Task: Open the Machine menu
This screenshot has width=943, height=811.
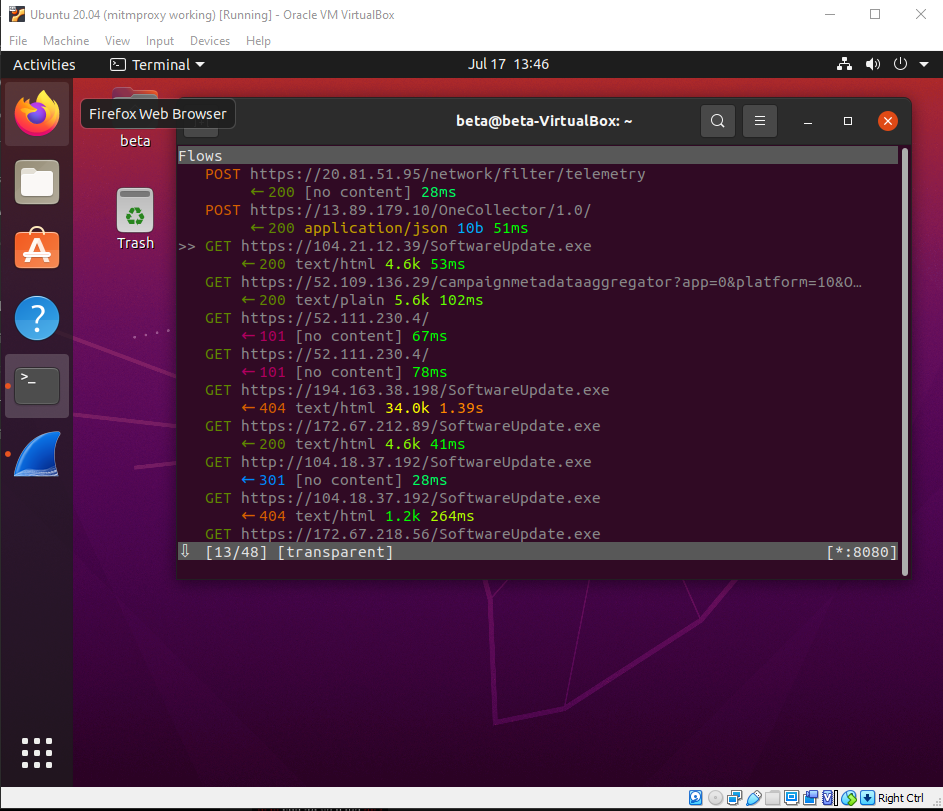Action: point(66,41)
